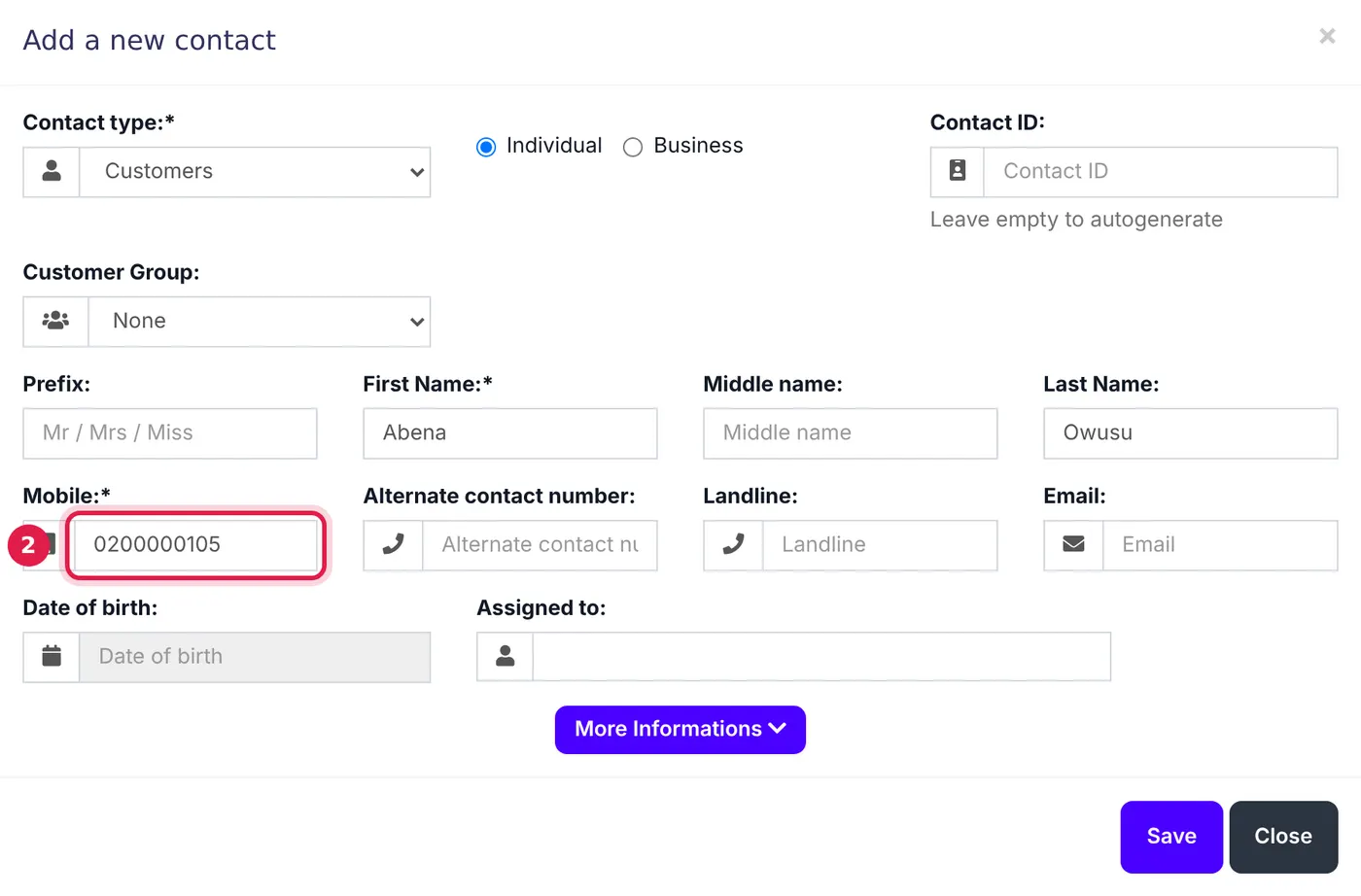Click the 'Add a new contact' heading
Screen dimensions: 1361x896
click(x=150, y=40)
